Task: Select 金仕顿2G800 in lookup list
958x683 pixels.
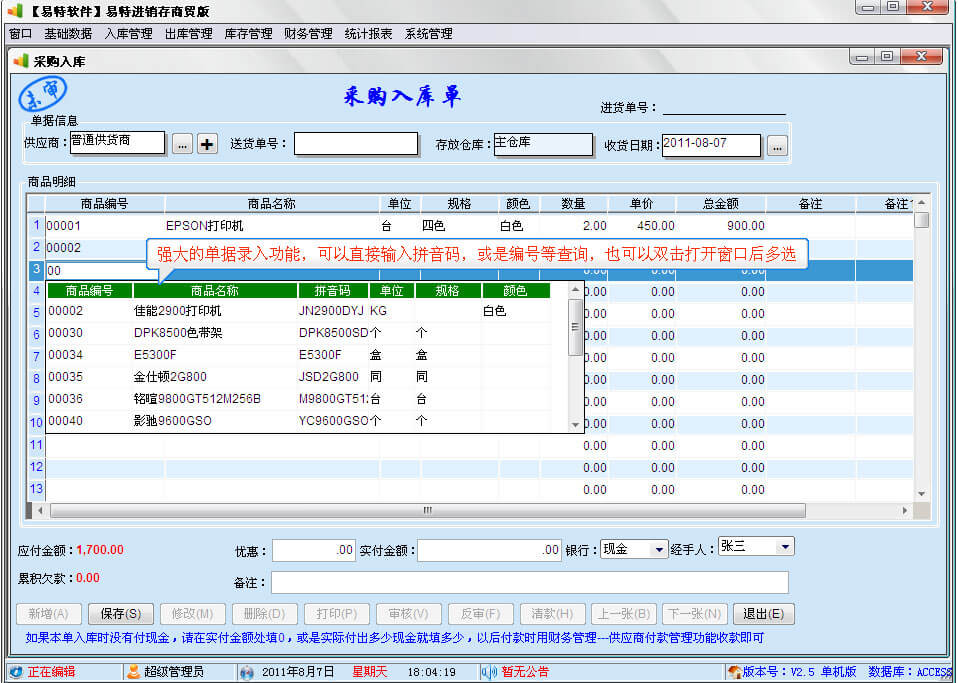Action: (x=170, y=377)
